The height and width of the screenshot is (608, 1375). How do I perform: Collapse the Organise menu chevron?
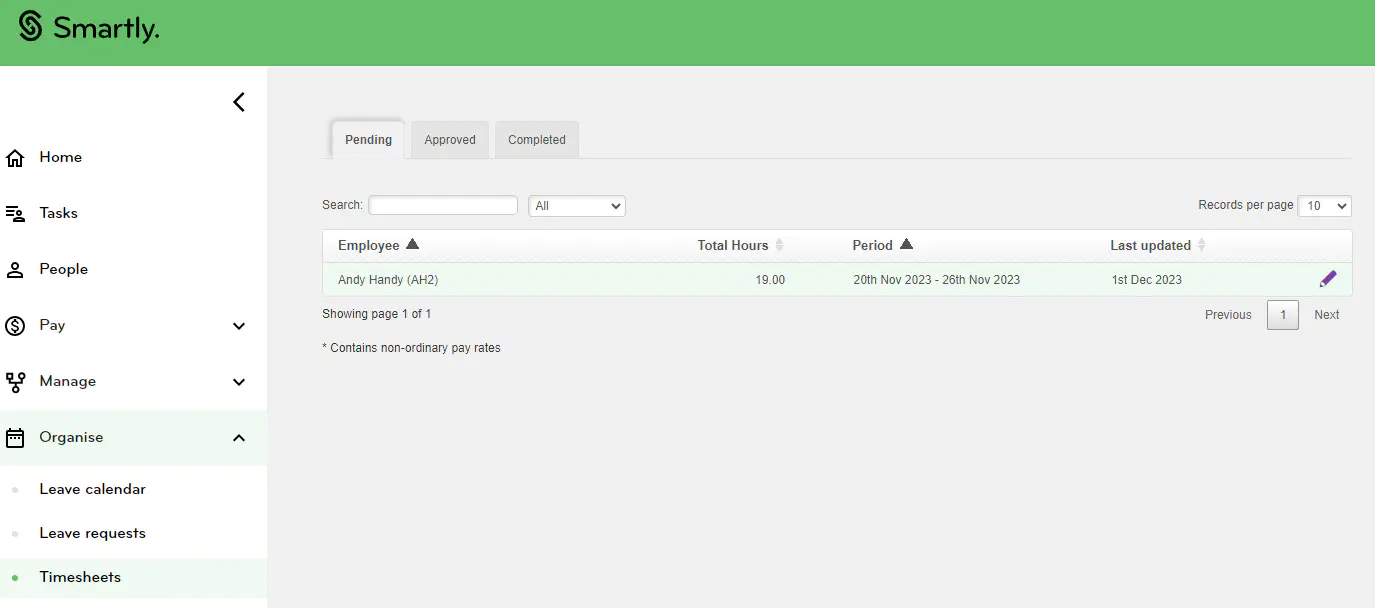pyautogui.click(x=238, y=437)
